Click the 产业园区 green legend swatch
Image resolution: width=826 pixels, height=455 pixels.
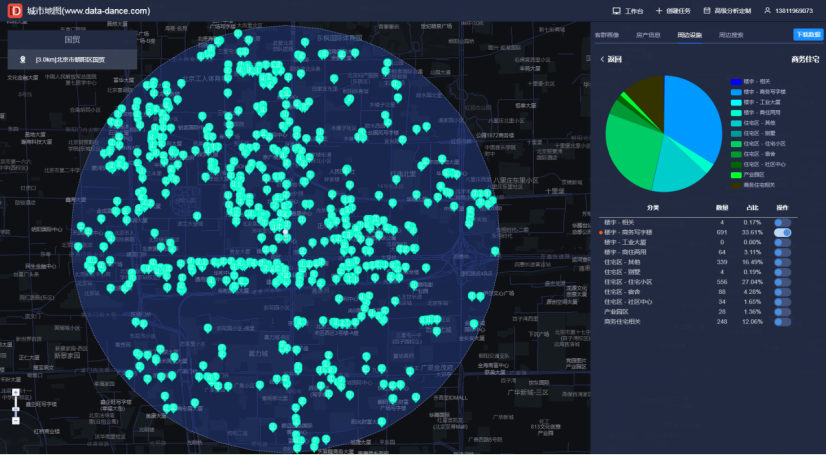pos(736,175)
